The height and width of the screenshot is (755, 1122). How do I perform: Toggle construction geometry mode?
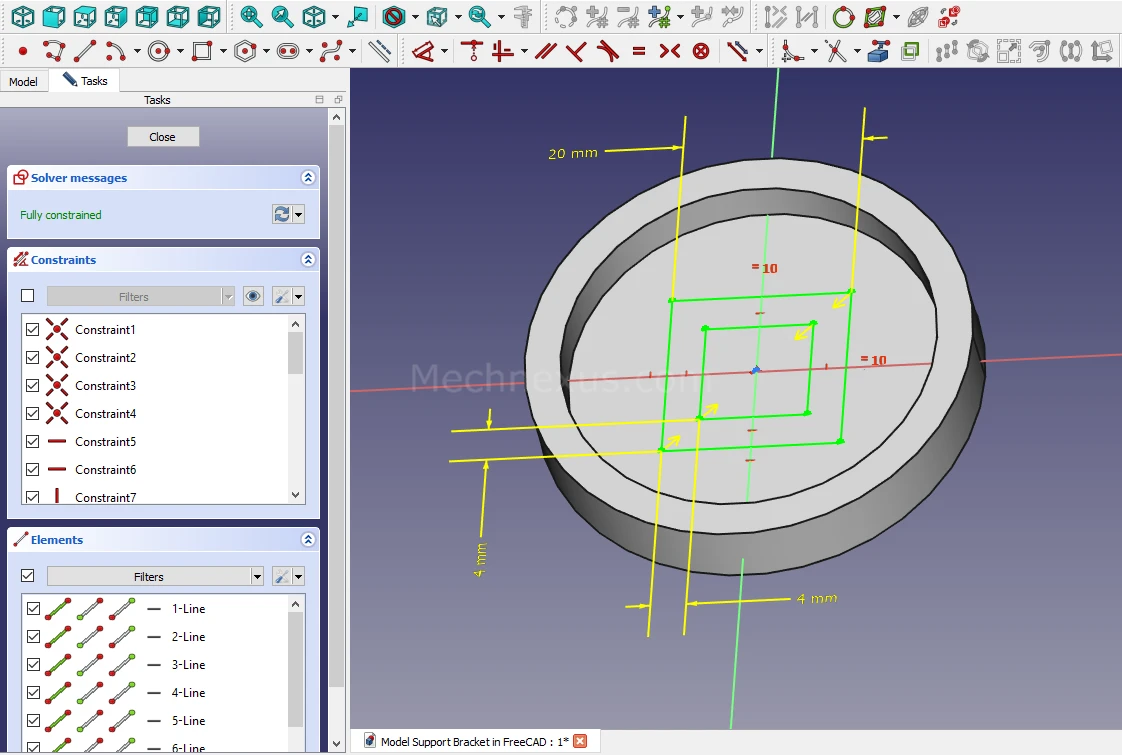[379, 51]
